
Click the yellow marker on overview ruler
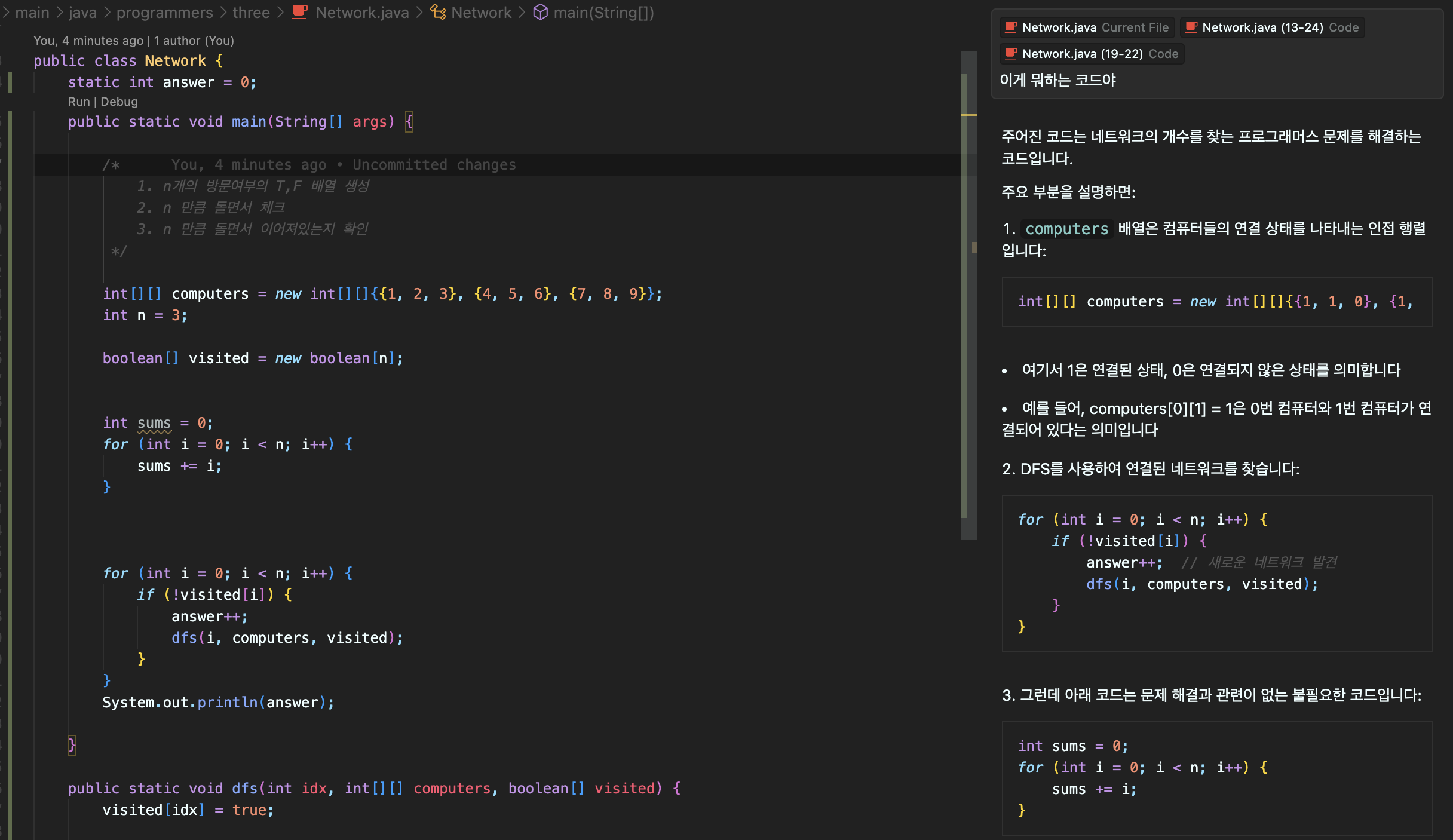(968, 114)
